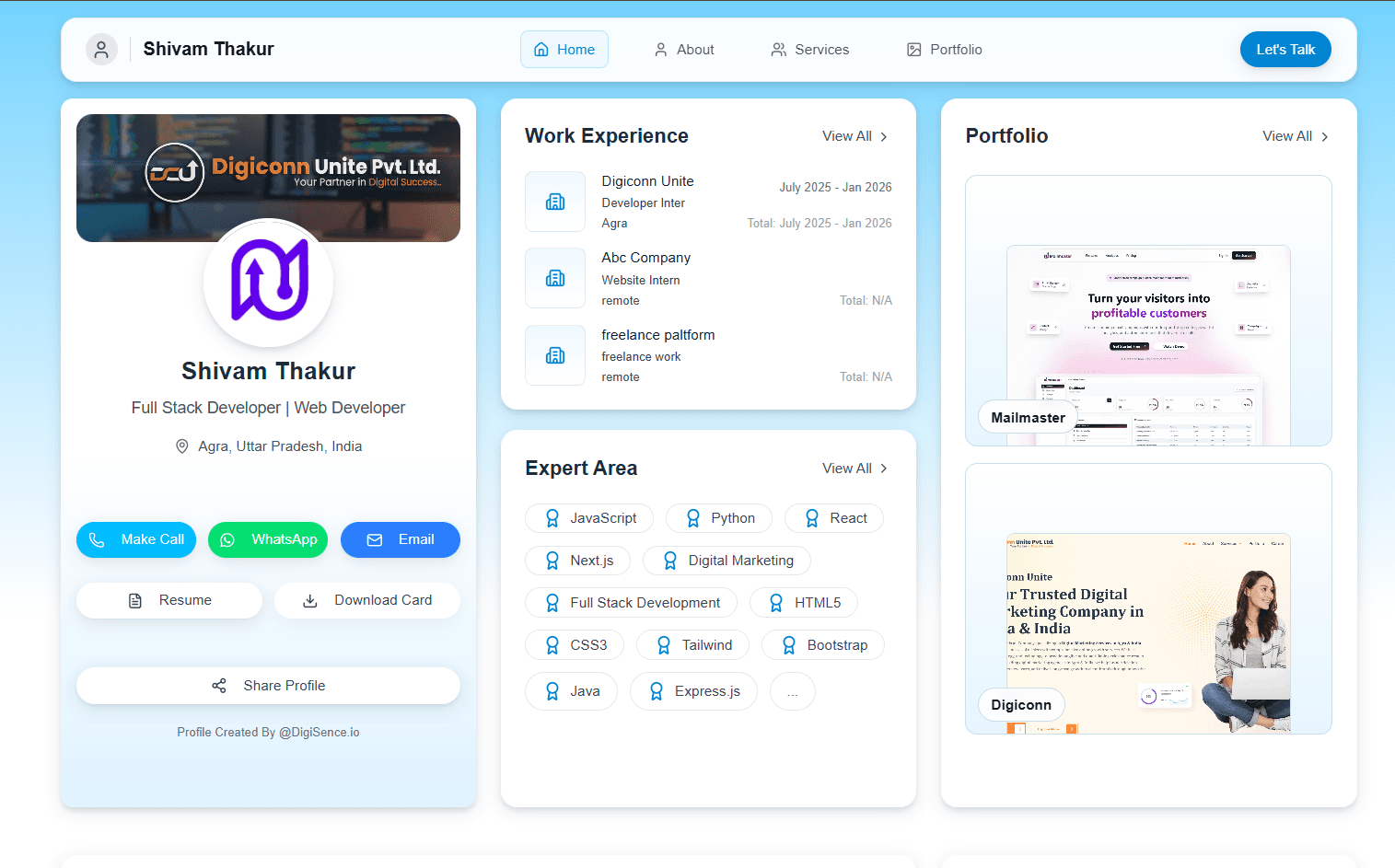Click the user avatar icon in header
1395x868 pixels.
coord(101,49)
